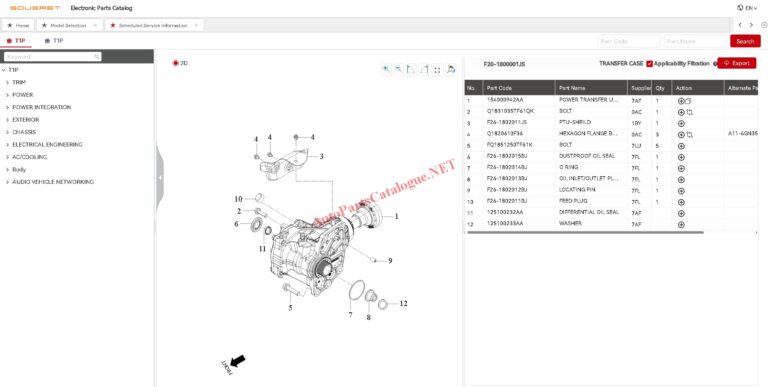Sort by the Part Code column header
This screenshot has width=768, height=387.
pos(518,88)
